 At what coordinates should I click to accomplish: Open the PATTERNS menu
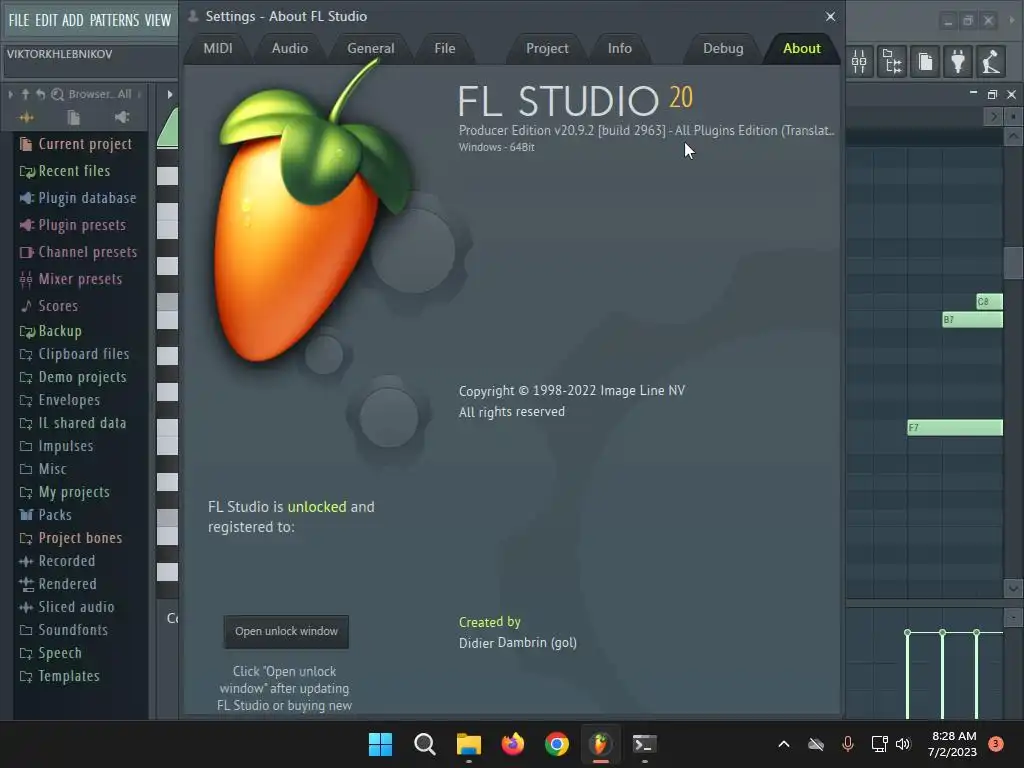114,20
